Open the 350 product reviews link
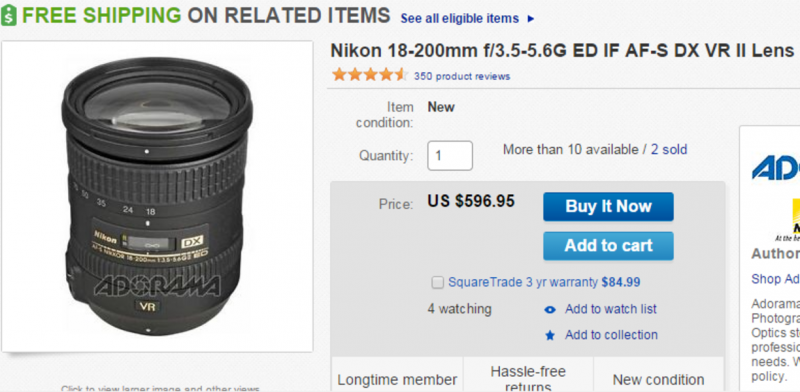 462,77
